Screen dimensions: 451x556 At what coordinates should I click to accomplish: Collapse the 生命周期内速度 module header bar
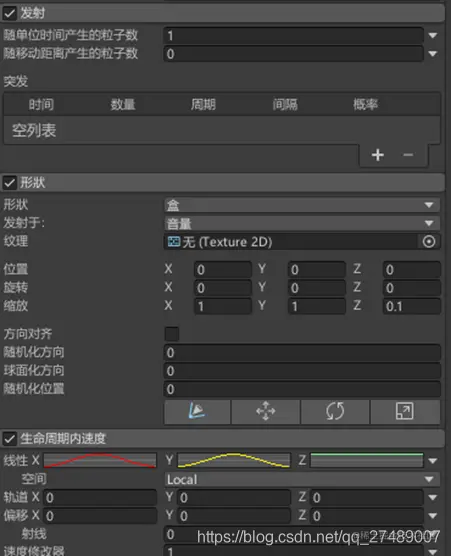(x=222, y=439)
